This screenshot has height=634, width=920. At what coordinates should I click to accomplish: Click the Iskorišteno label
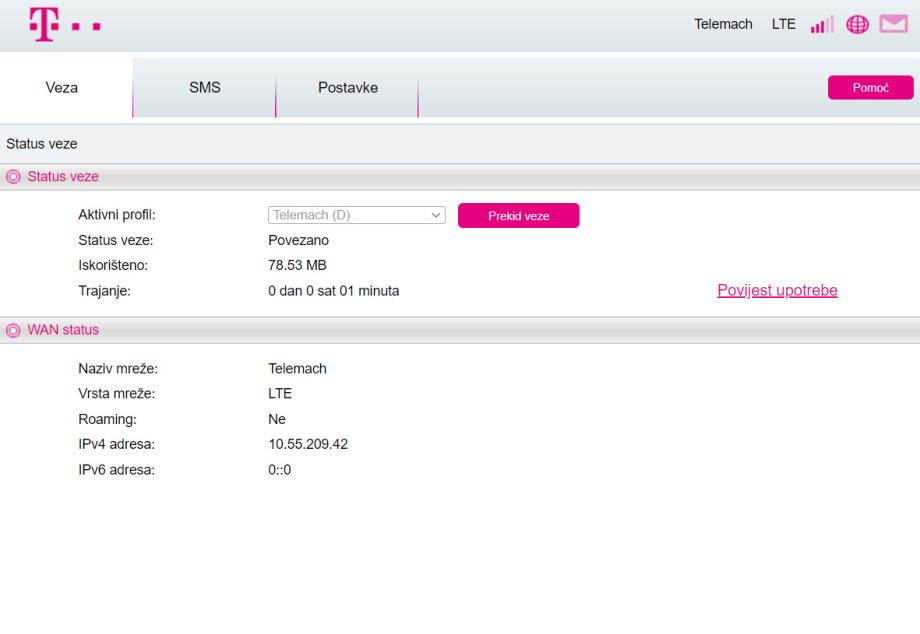[113, 265]
